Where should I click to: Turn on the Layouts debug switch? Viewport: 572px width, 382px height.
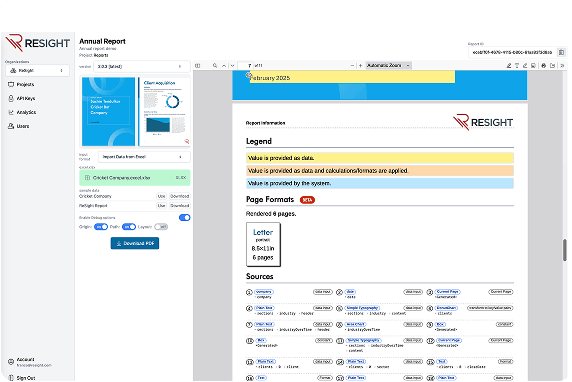[161, 227]
